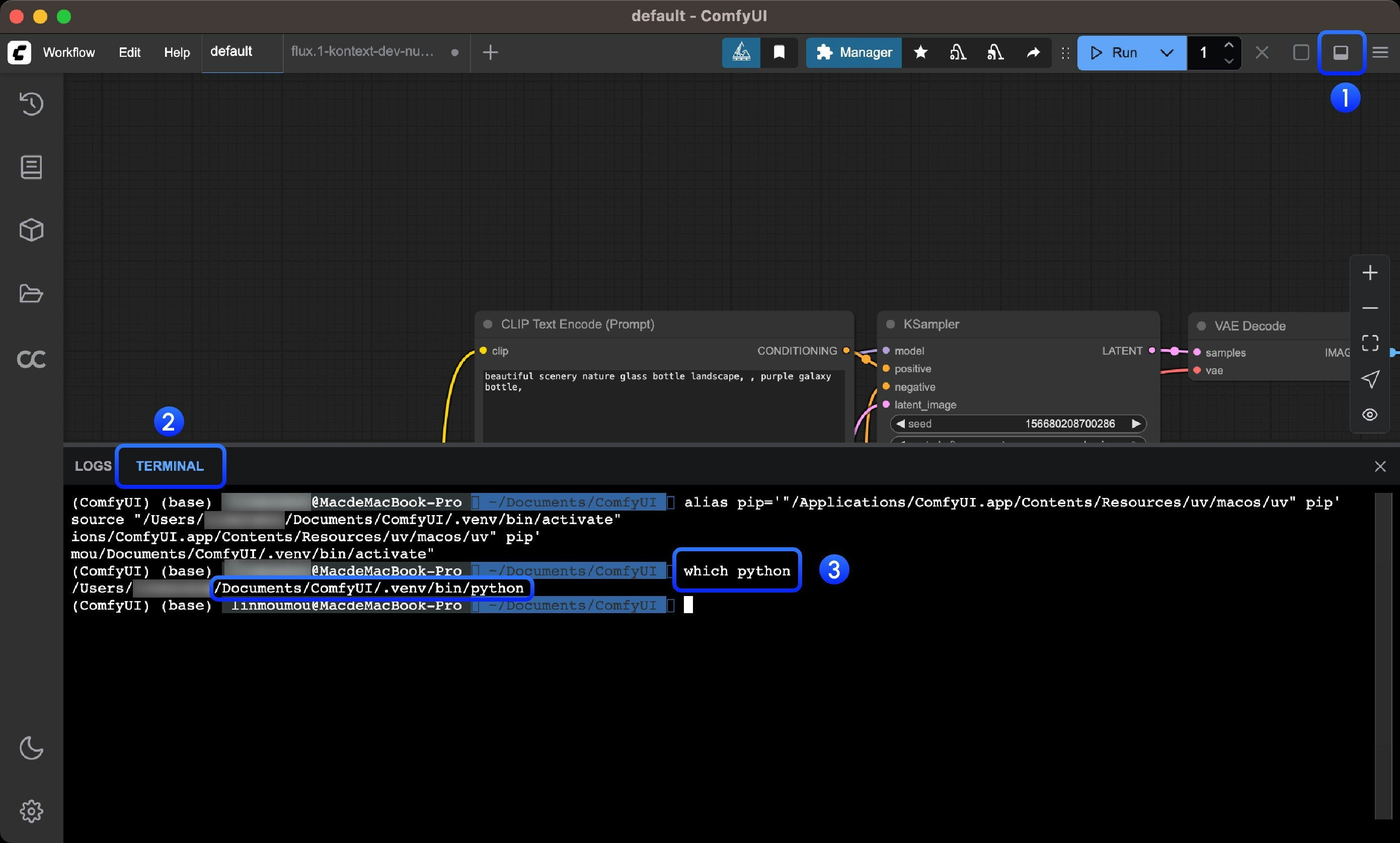Toggle the eye icon on the canvas controls
The height and width of the screenshot is (843, 1400).
click(1370, 414)
